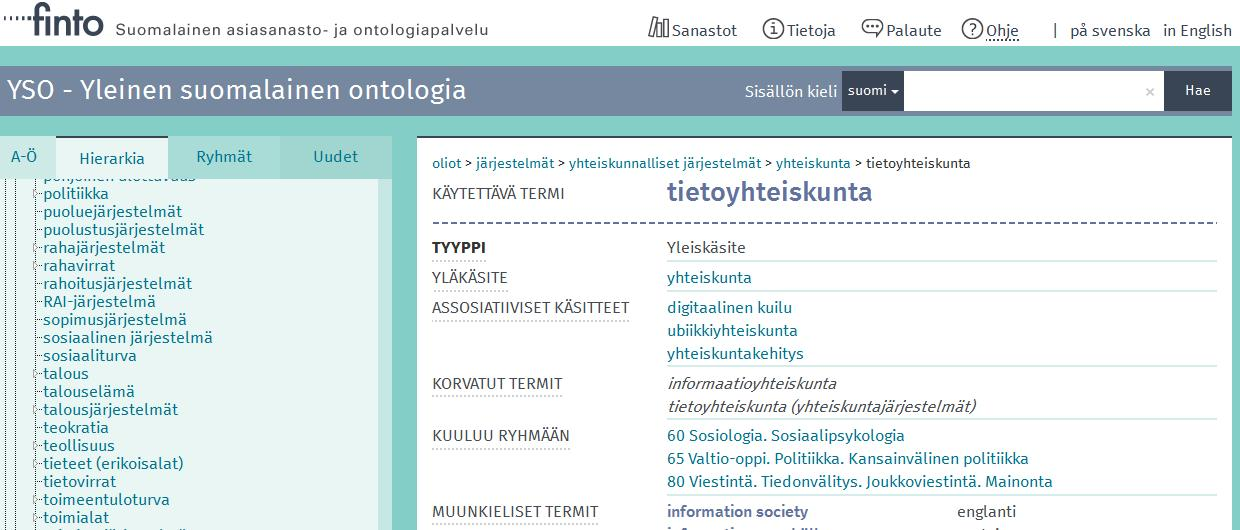Clear search field with x icon
Viewport: 1240px width, 530px height.
coord(1150,91)
